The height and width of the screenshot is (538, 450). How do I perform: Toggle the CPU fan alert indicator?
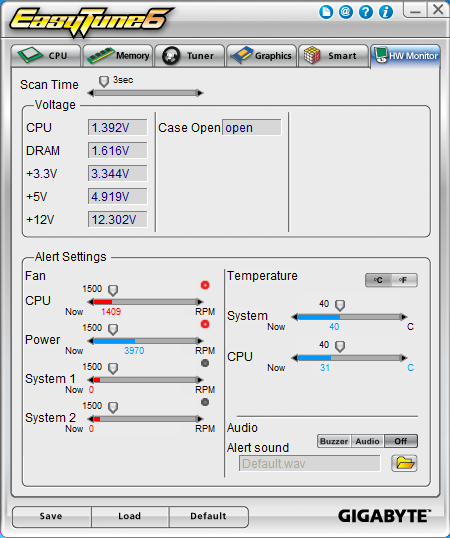205,285
